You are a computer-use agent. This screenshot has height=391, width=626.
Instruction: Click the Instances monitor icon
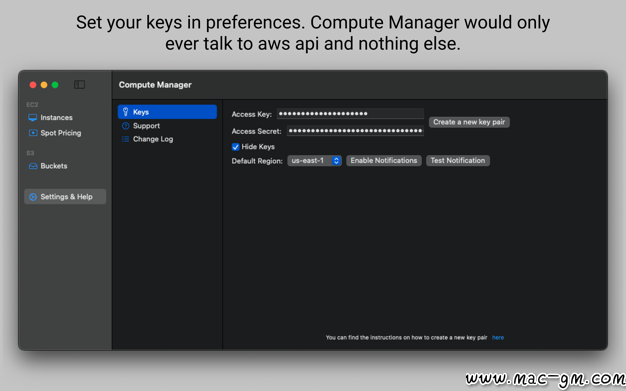[33, 117]
